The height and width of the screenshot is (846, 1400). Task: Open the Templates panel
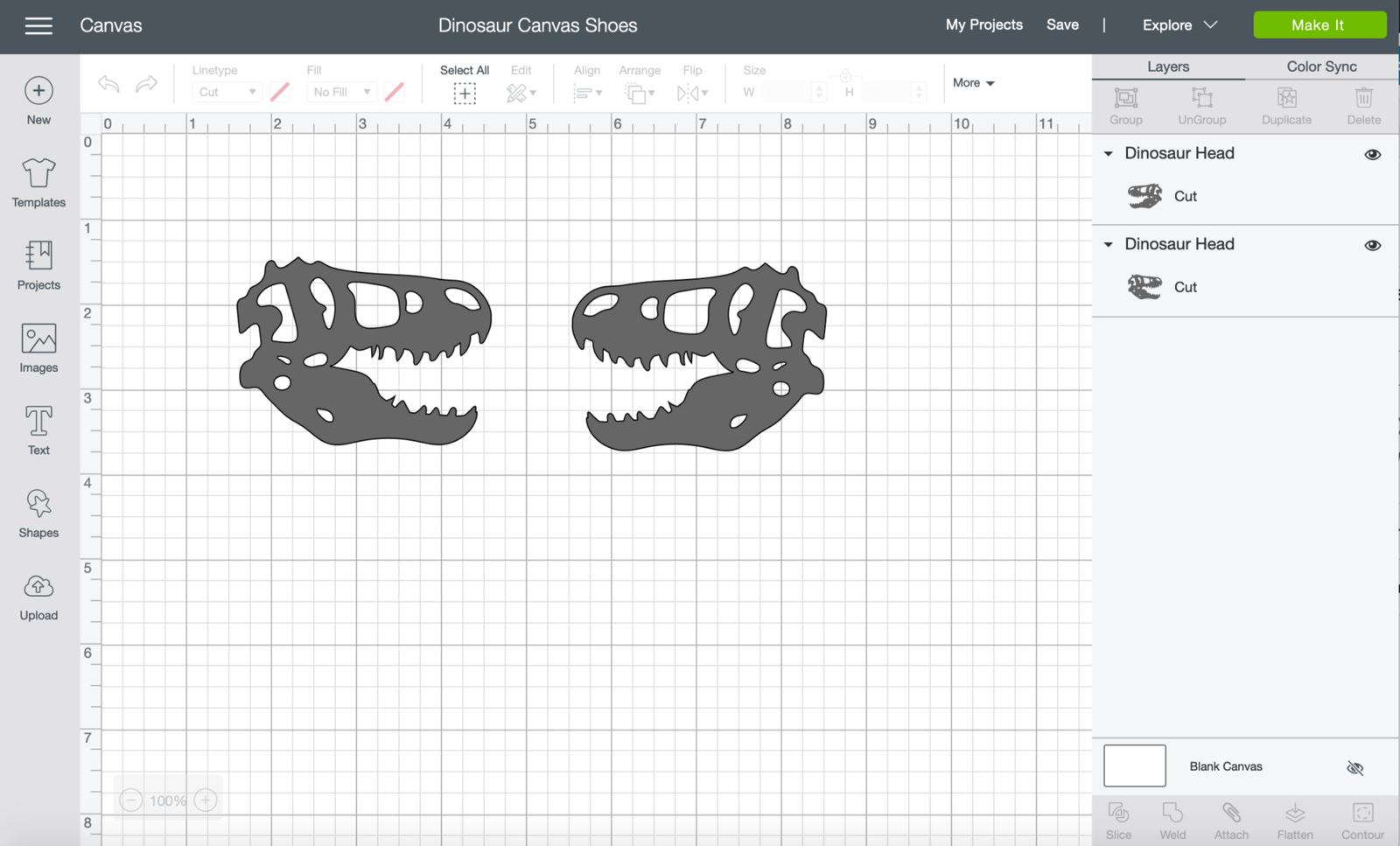click(x=38, y=183)
